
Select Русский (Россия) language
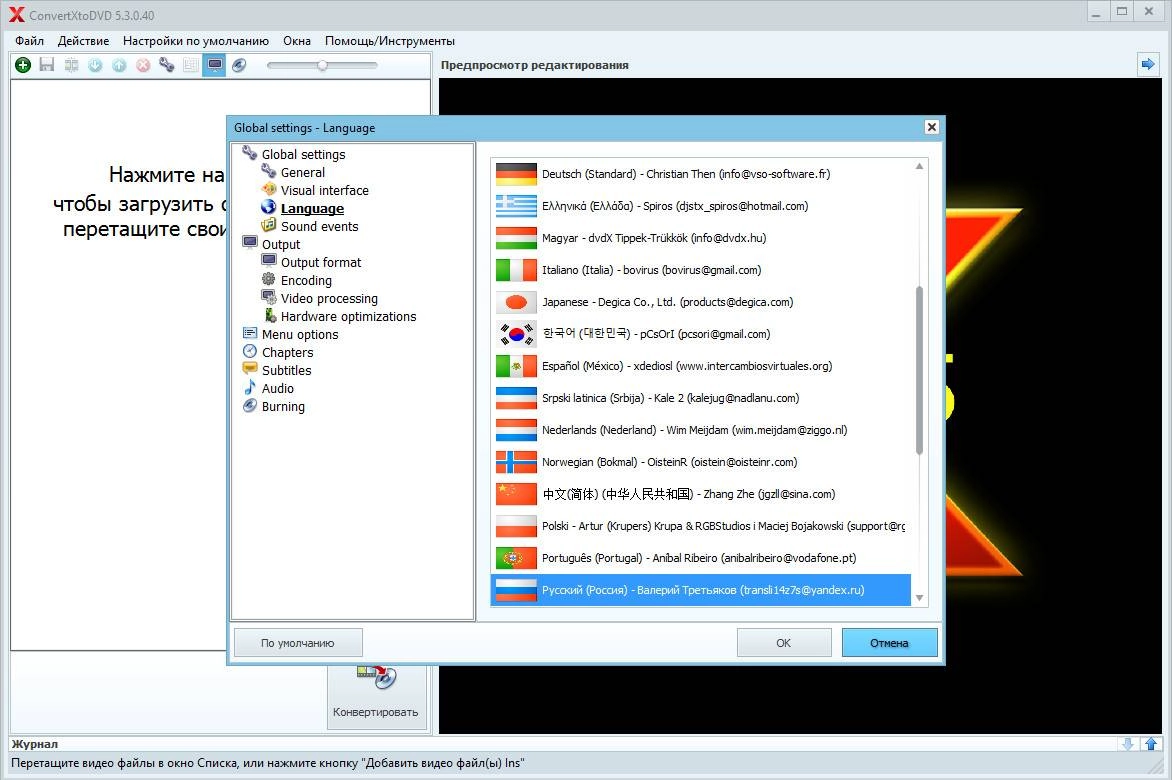(701, 590)
